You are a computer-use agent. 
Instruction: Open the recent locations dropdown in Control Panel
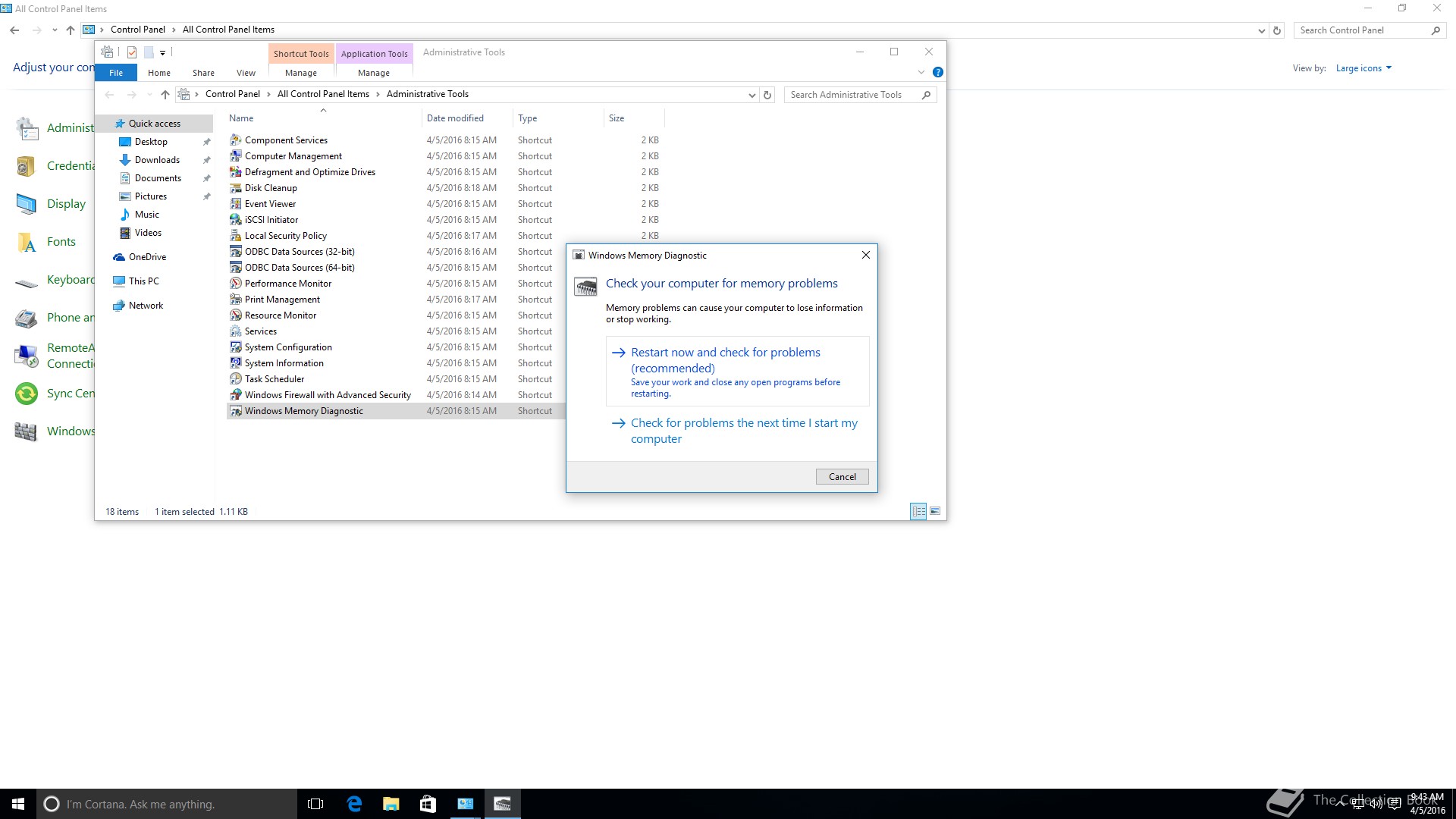(x=55, y=30)
